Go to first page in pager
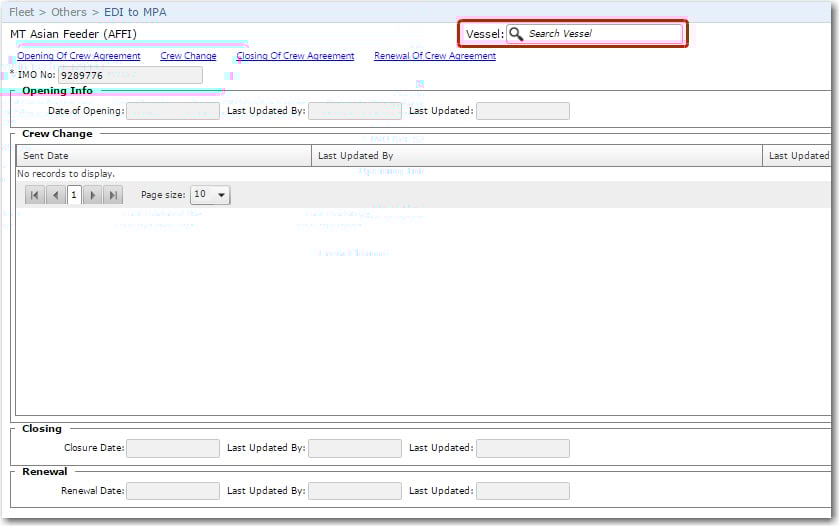Image resolution: width=839 pixels, height=526 pixels. [35, 195]
